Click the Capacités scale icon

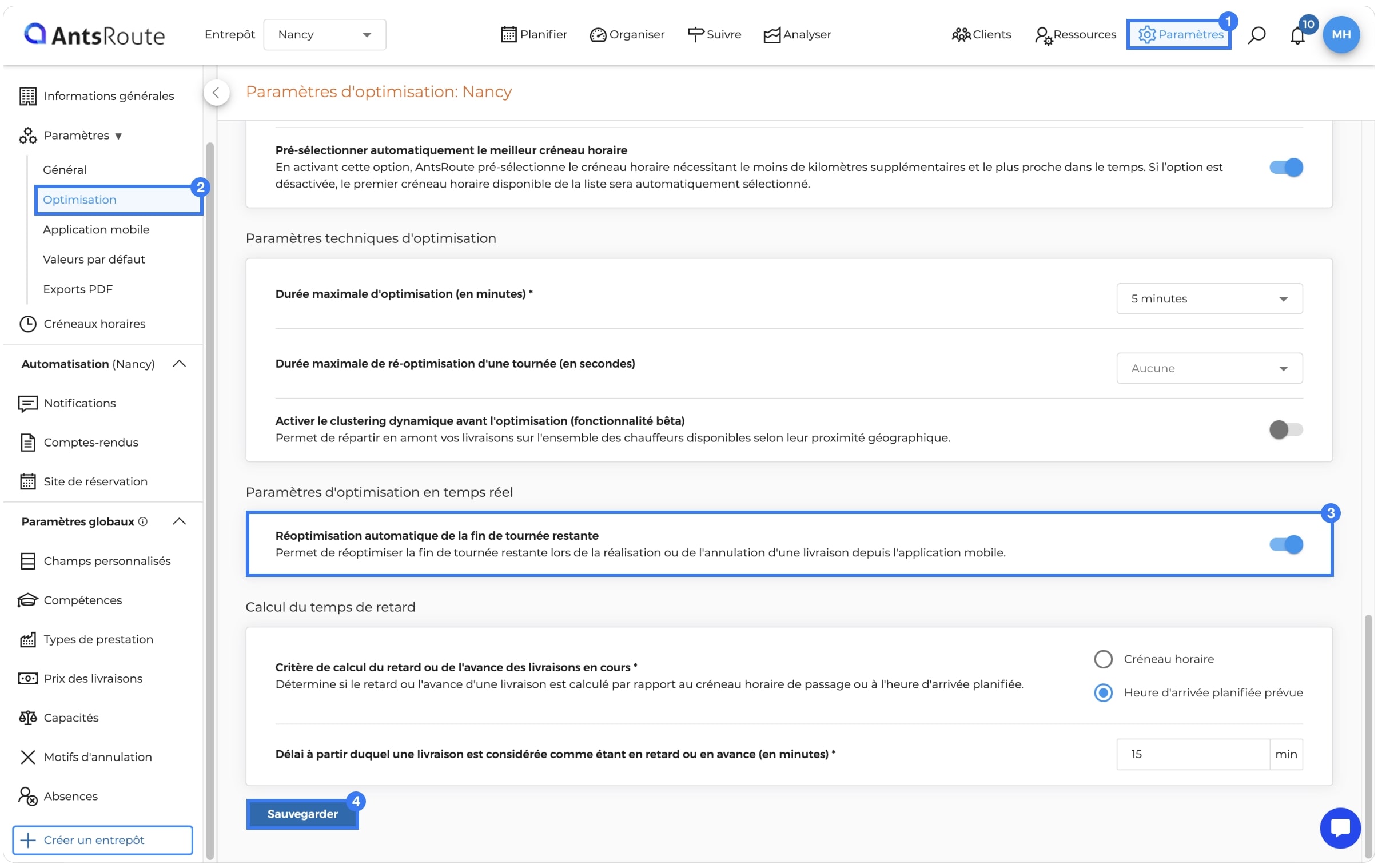[27, 718]
